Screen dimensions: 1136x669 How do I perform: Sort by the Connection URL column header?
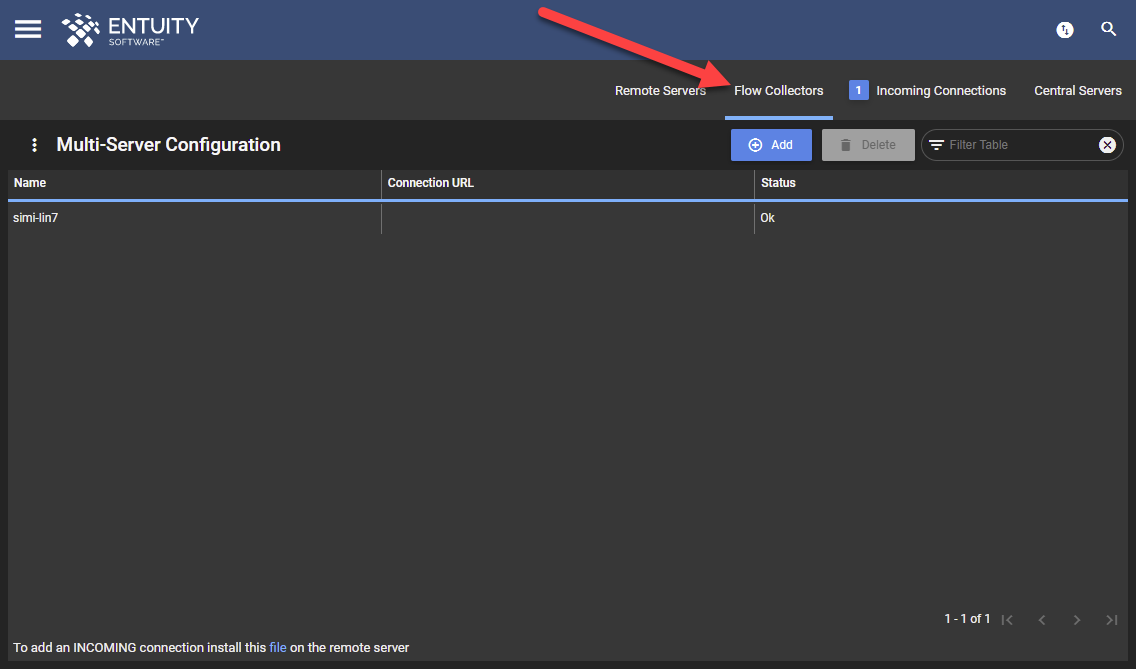(567, 183)
